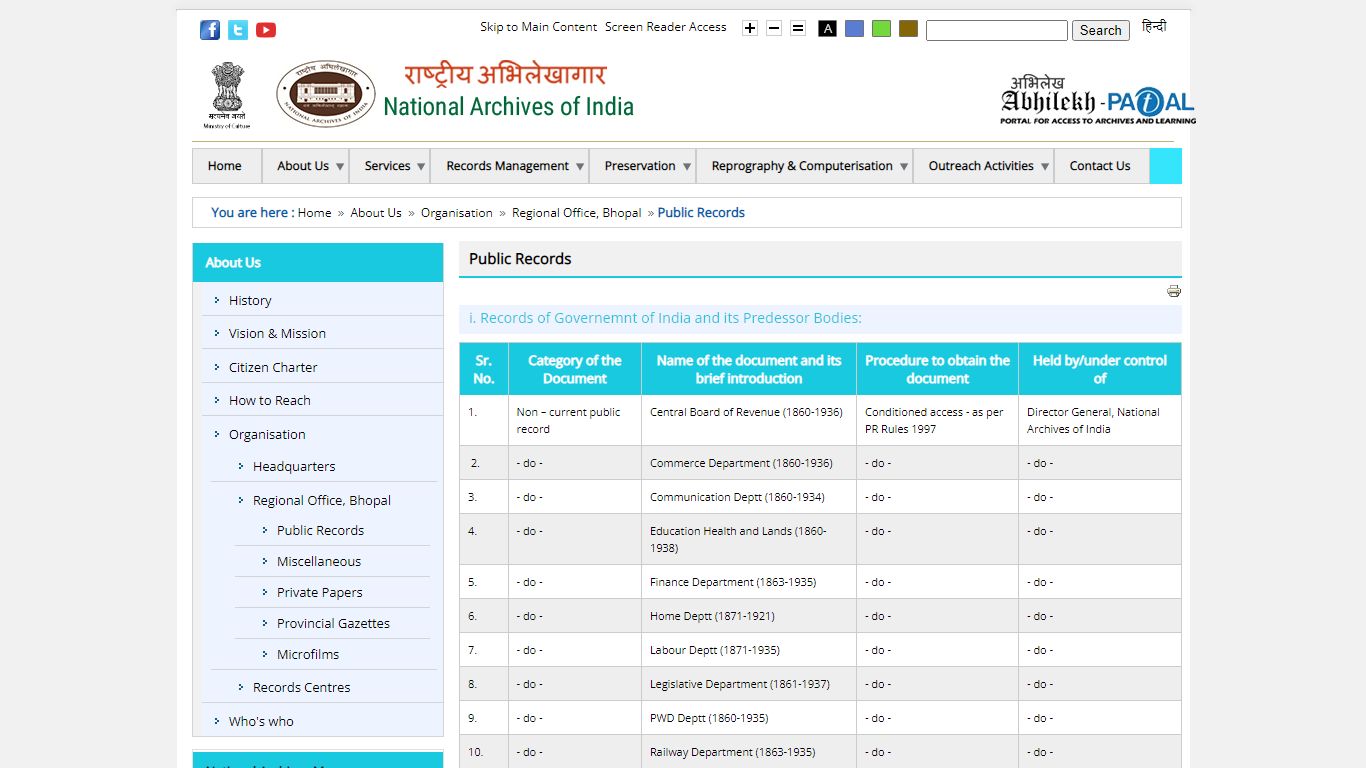Expand the About Us menu arrow
This screenshot has width=1366, height=768.
[340, 167]
